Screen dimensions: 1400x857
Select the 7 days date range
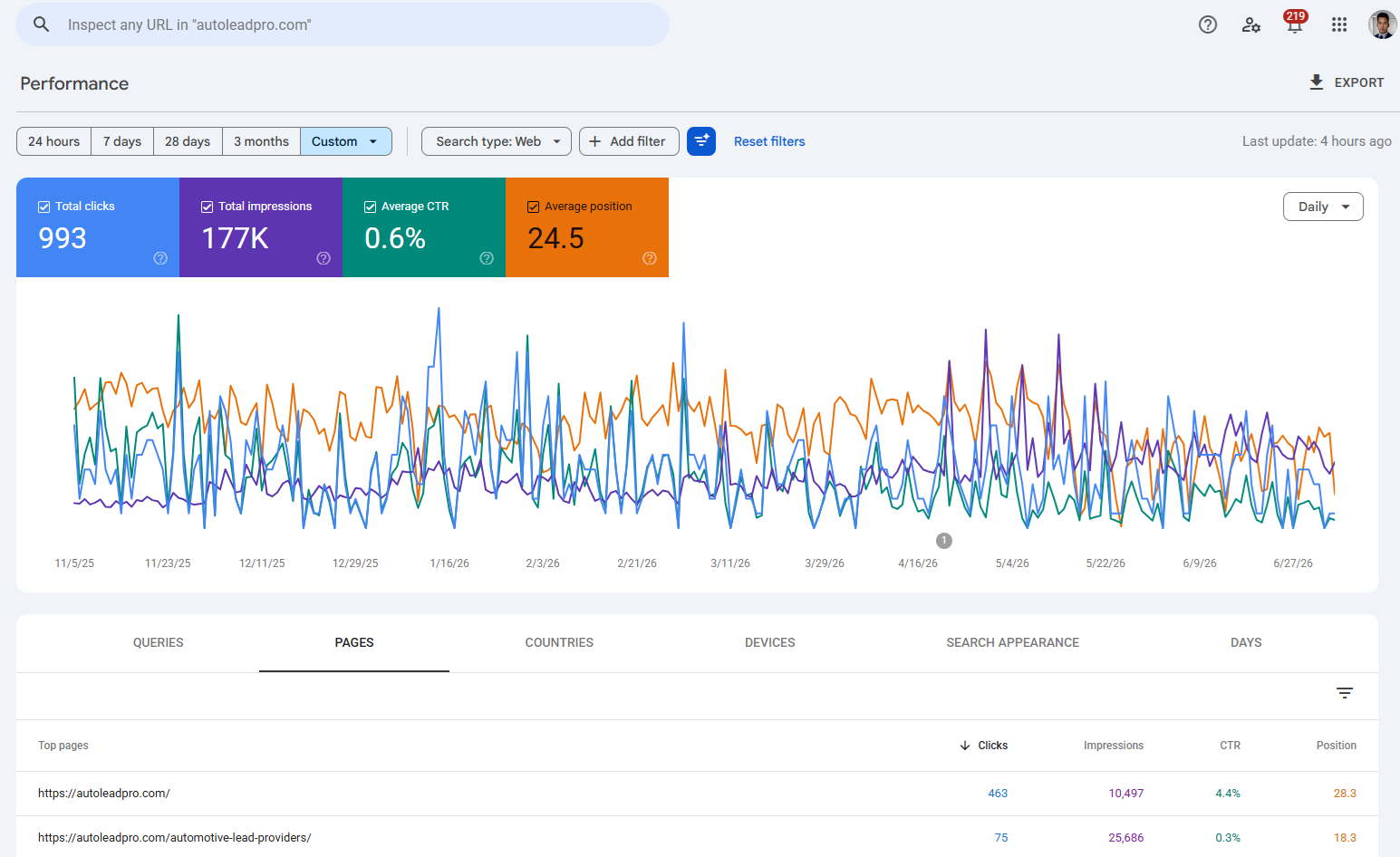pos(122,141)
